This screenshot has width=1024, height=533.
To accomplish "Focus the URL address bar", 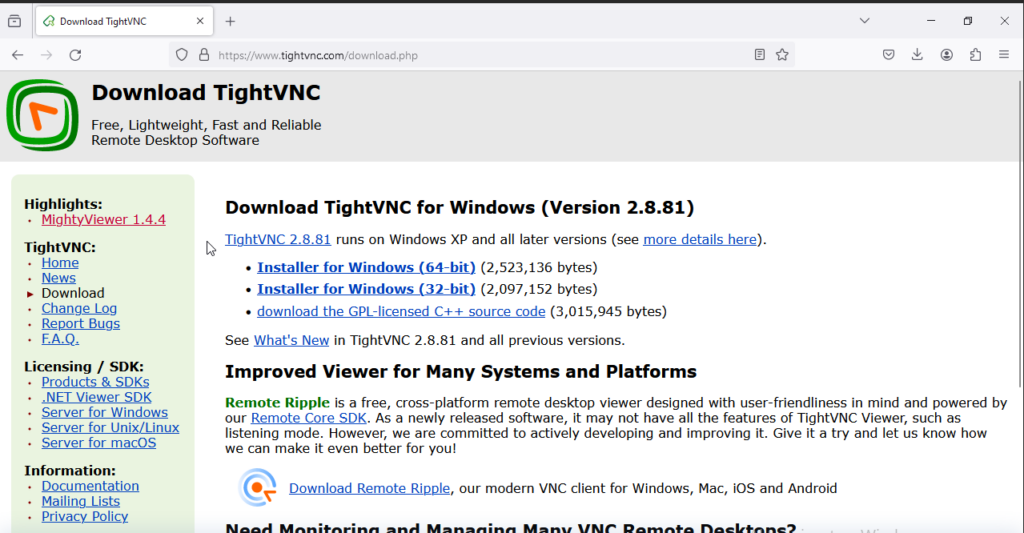I will pos(480,56).
